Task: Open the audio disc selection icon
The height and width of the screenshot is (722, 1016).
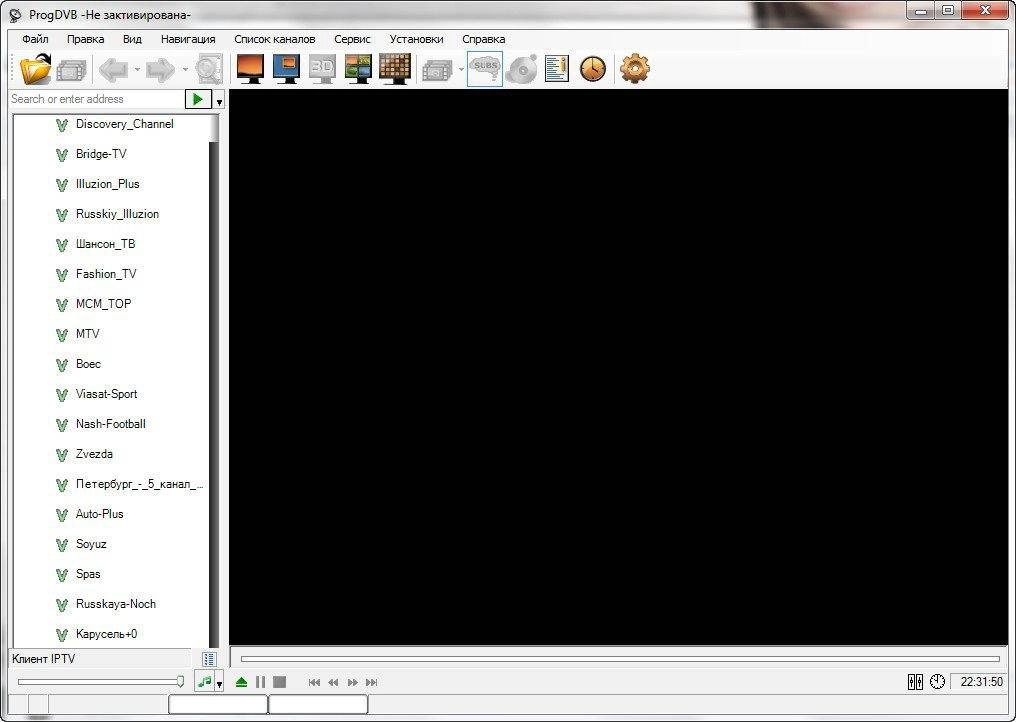Action: tap(522, 69)
